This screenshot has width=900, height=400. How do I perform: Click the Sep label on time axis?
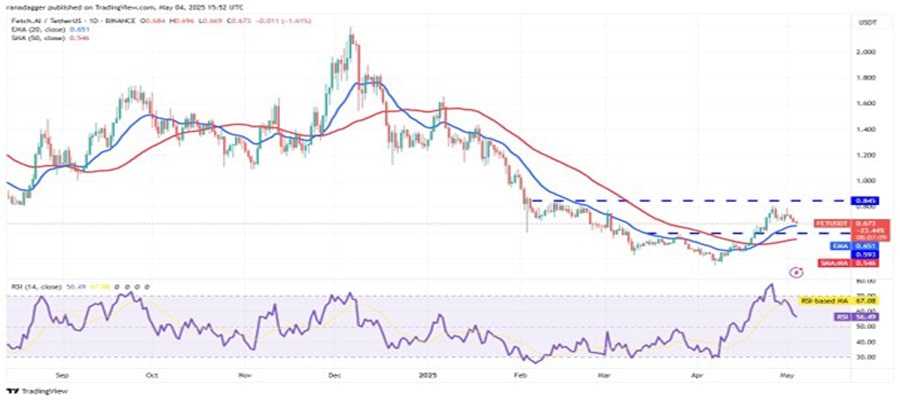[63, 376]
